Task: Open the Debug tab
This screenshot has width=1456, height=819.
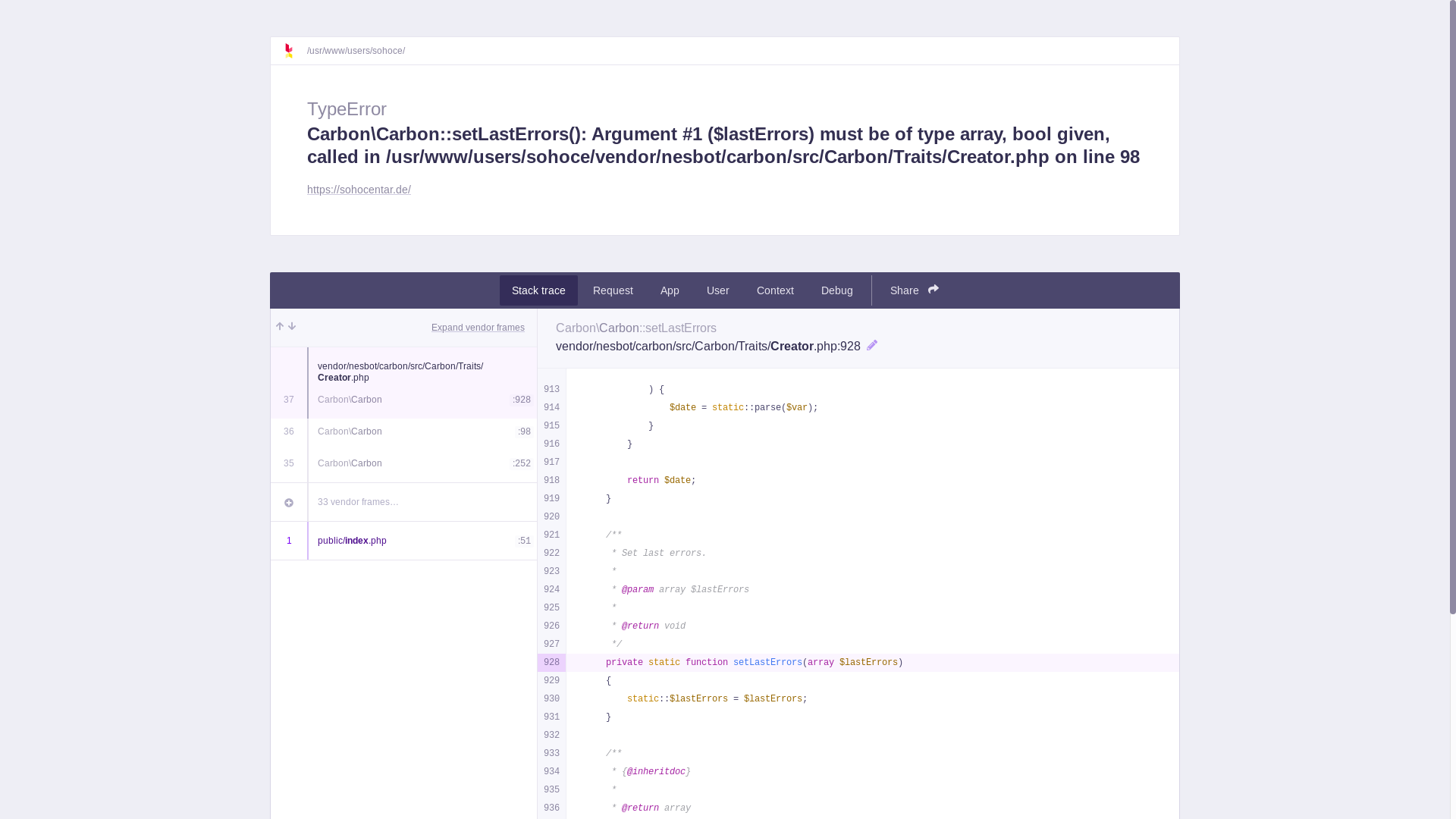Action: click(x=837, y=290)
